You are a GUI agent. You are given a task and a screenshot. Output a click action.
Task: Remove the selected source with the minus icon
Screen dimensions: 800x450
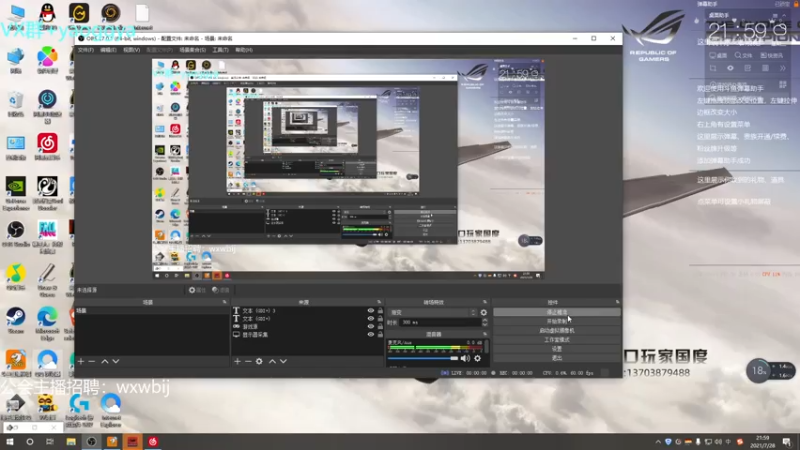248,361
